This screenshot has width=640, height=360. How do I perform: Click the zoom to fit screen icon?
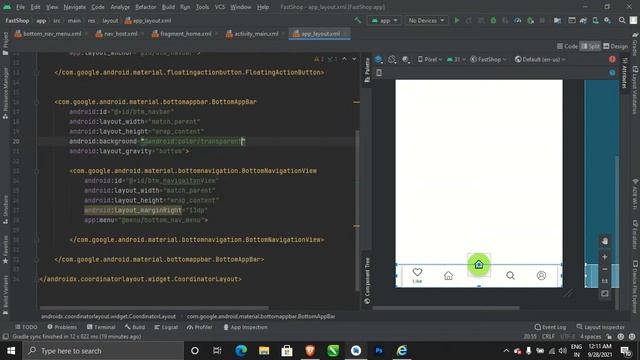click(605, 293)
